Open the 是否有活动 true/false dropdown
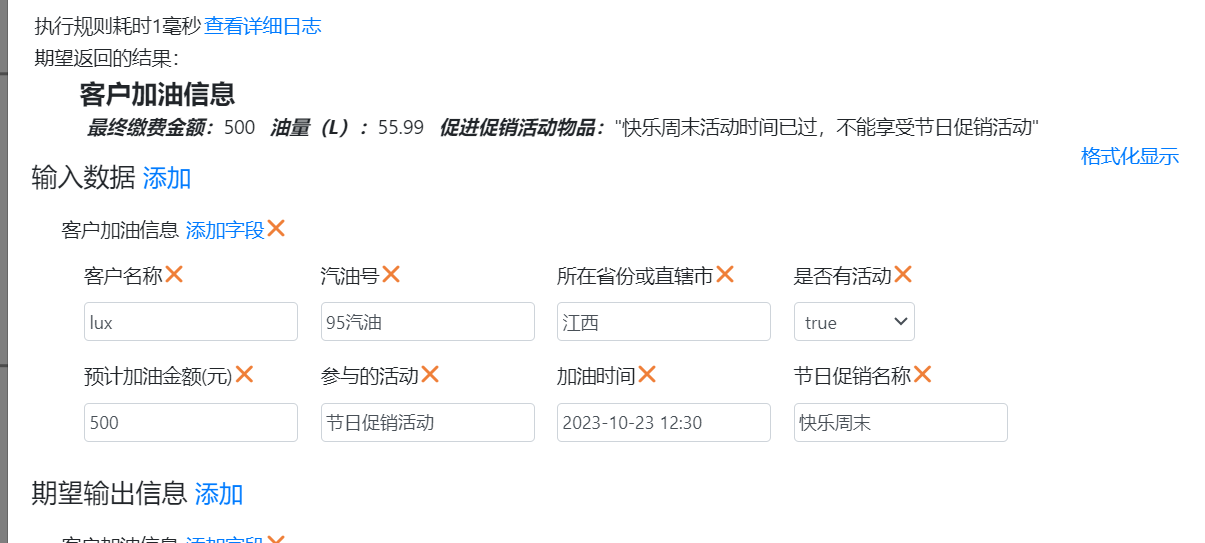This screenshot has height=543, width=1205. (854, 322)
